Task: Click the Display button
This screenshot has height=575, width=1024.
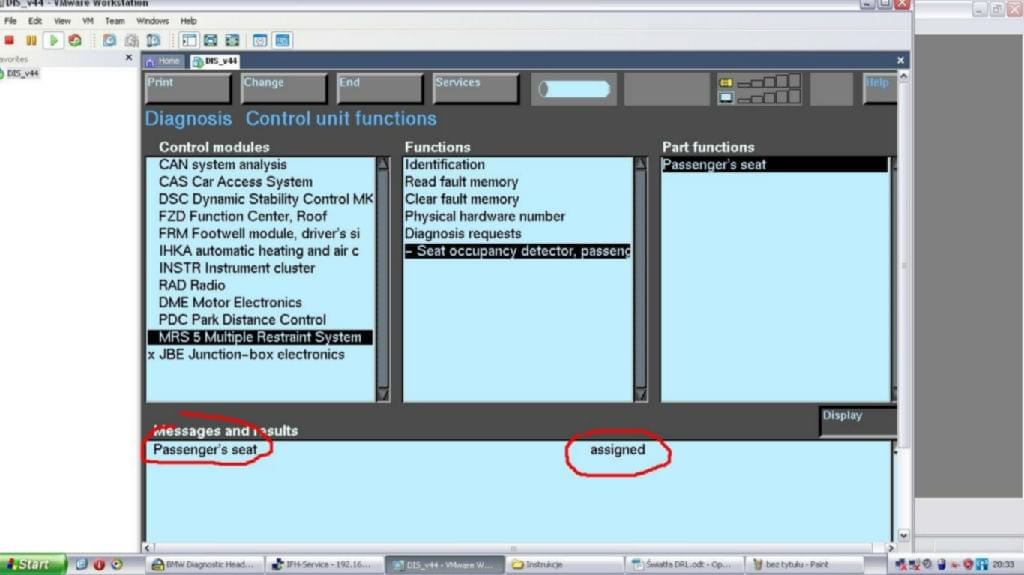Action: (858, 421)
